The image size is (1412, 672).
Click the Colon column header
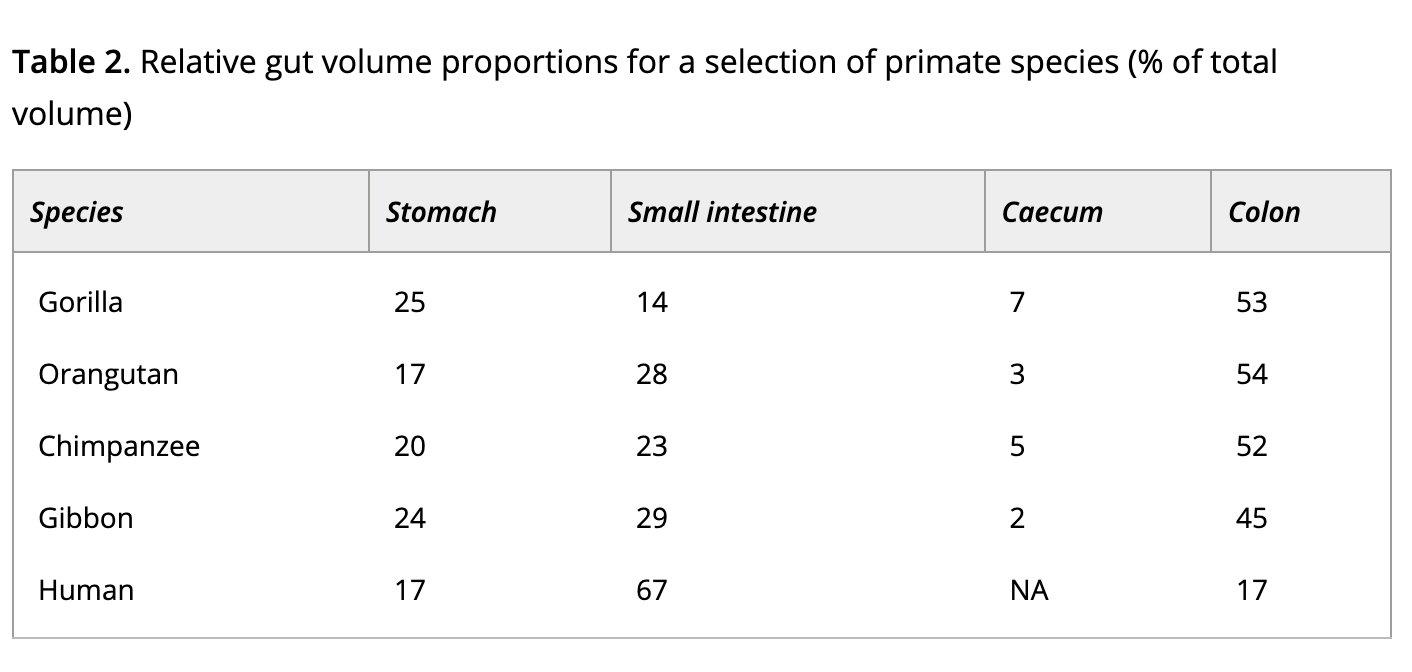tap(1264, 212)
